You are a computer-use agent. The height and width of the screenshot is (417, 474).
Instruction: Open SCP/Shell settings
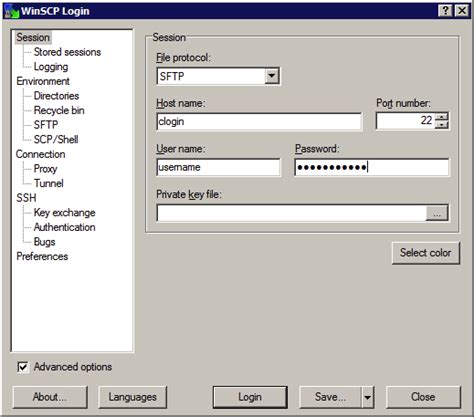click(56, 139)
